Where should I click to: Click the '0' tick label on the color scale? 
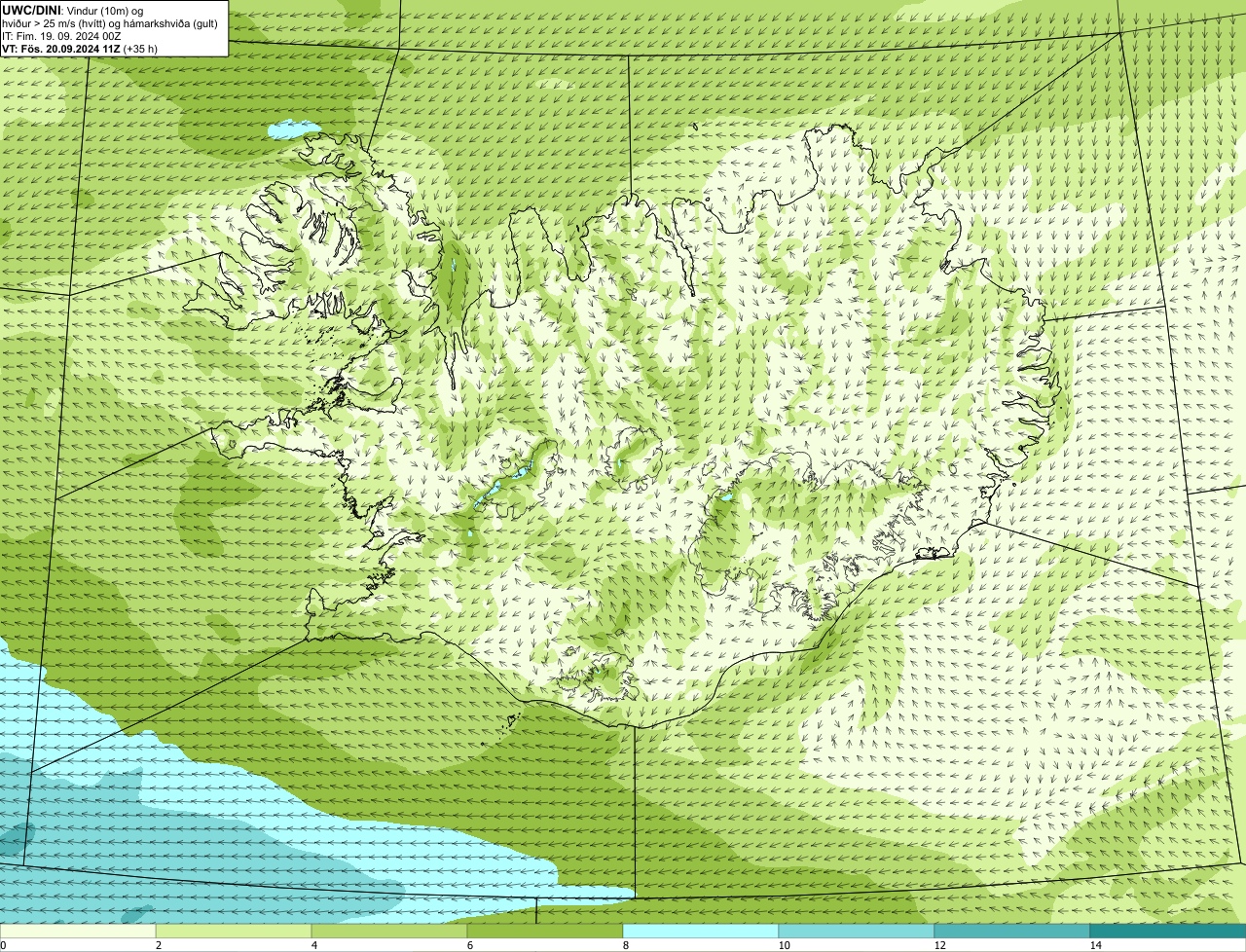coord(3,945)
